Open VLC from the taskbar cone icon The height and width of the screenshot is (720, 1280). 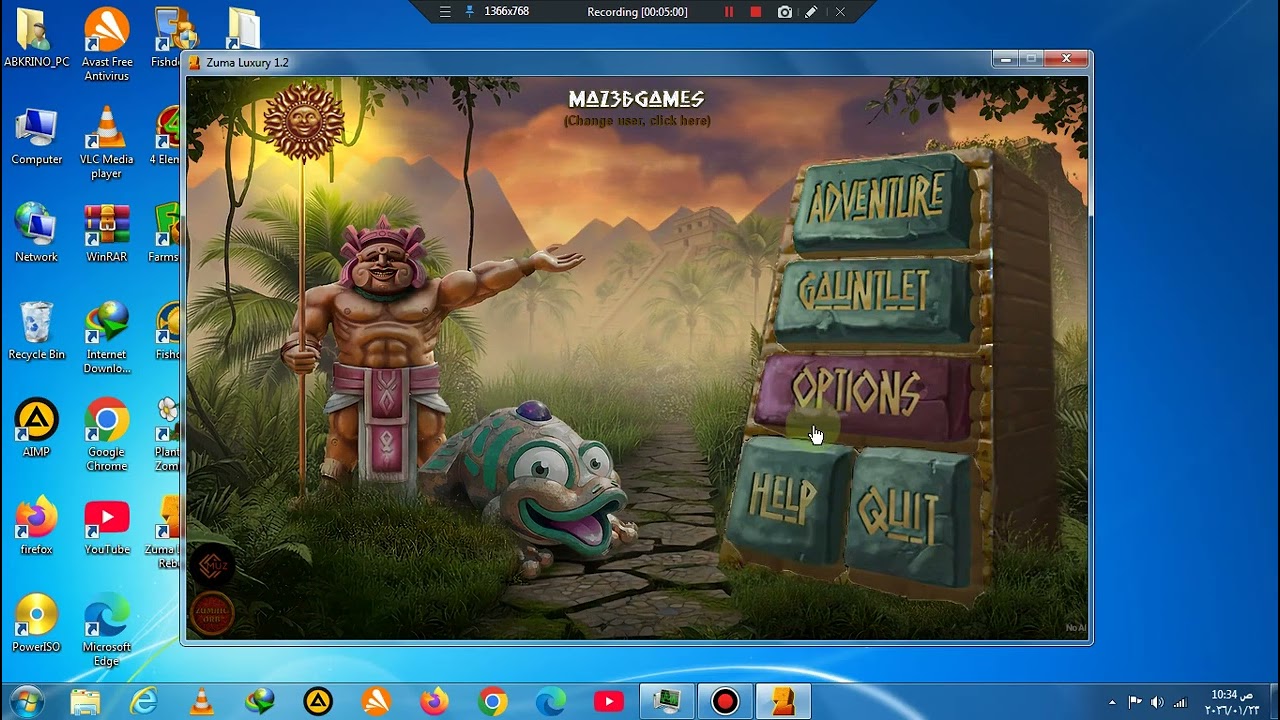coord(202,702)
